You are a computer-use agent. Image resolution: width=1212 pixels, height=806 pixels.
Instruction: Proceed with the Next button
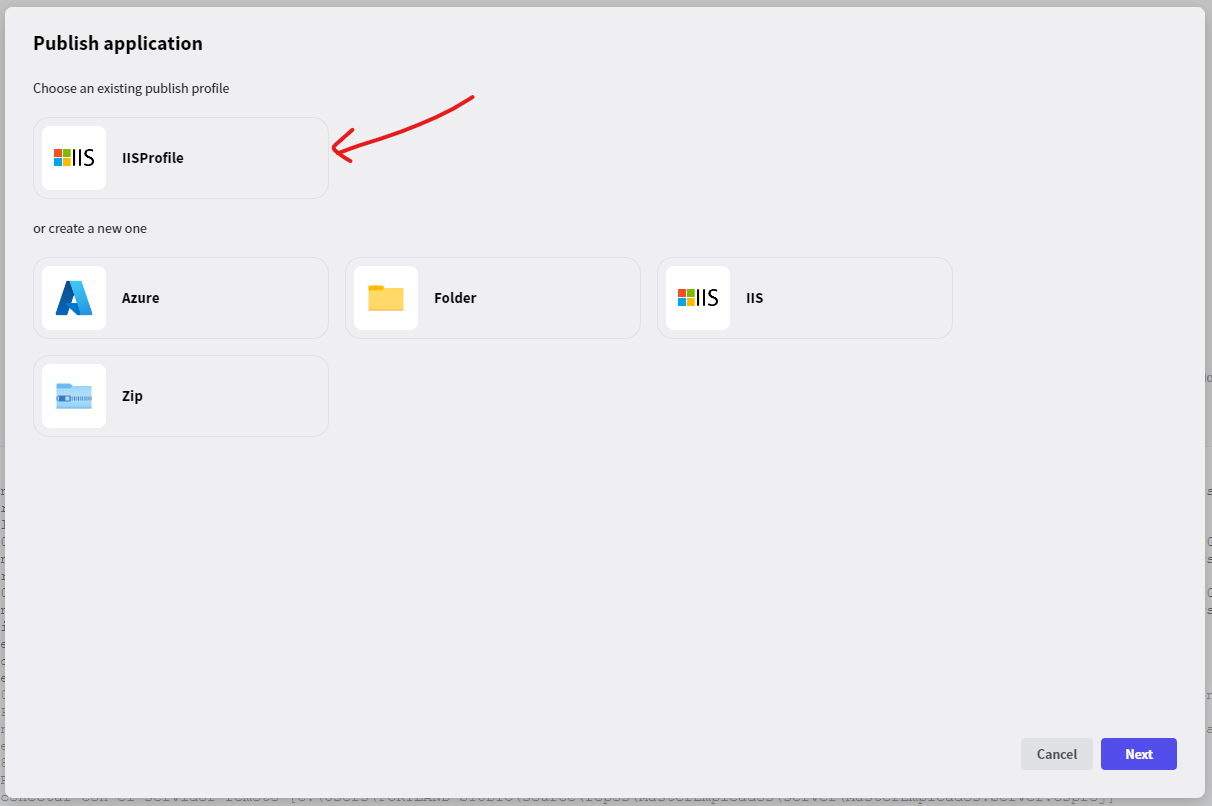1139,754
